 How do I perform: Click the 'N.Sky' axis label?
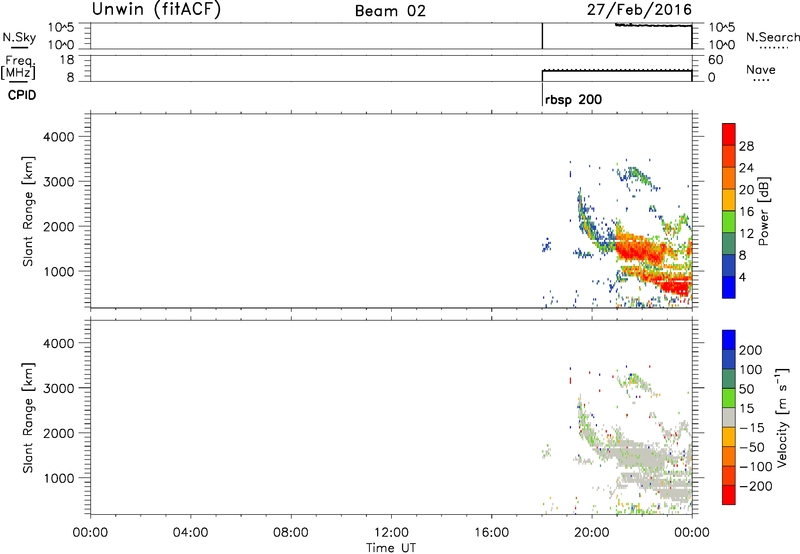(19, 37)
